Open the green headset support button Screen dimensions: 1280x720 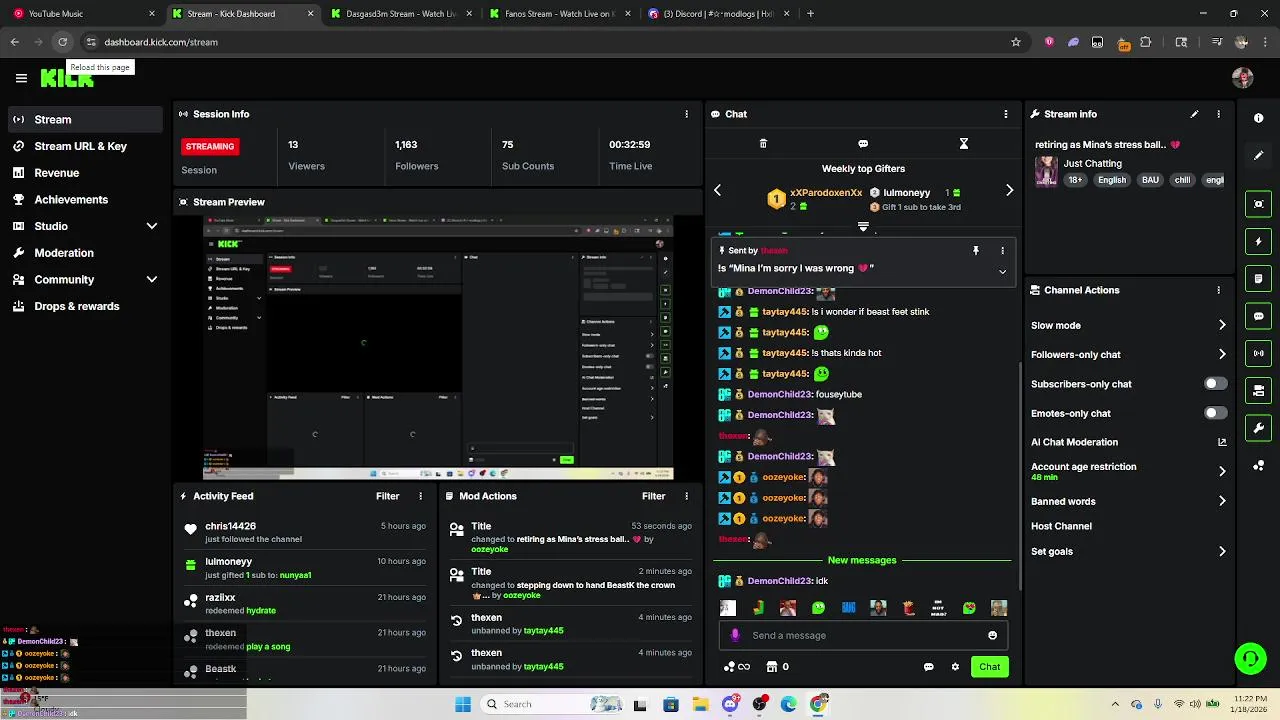pos(1250,658)
